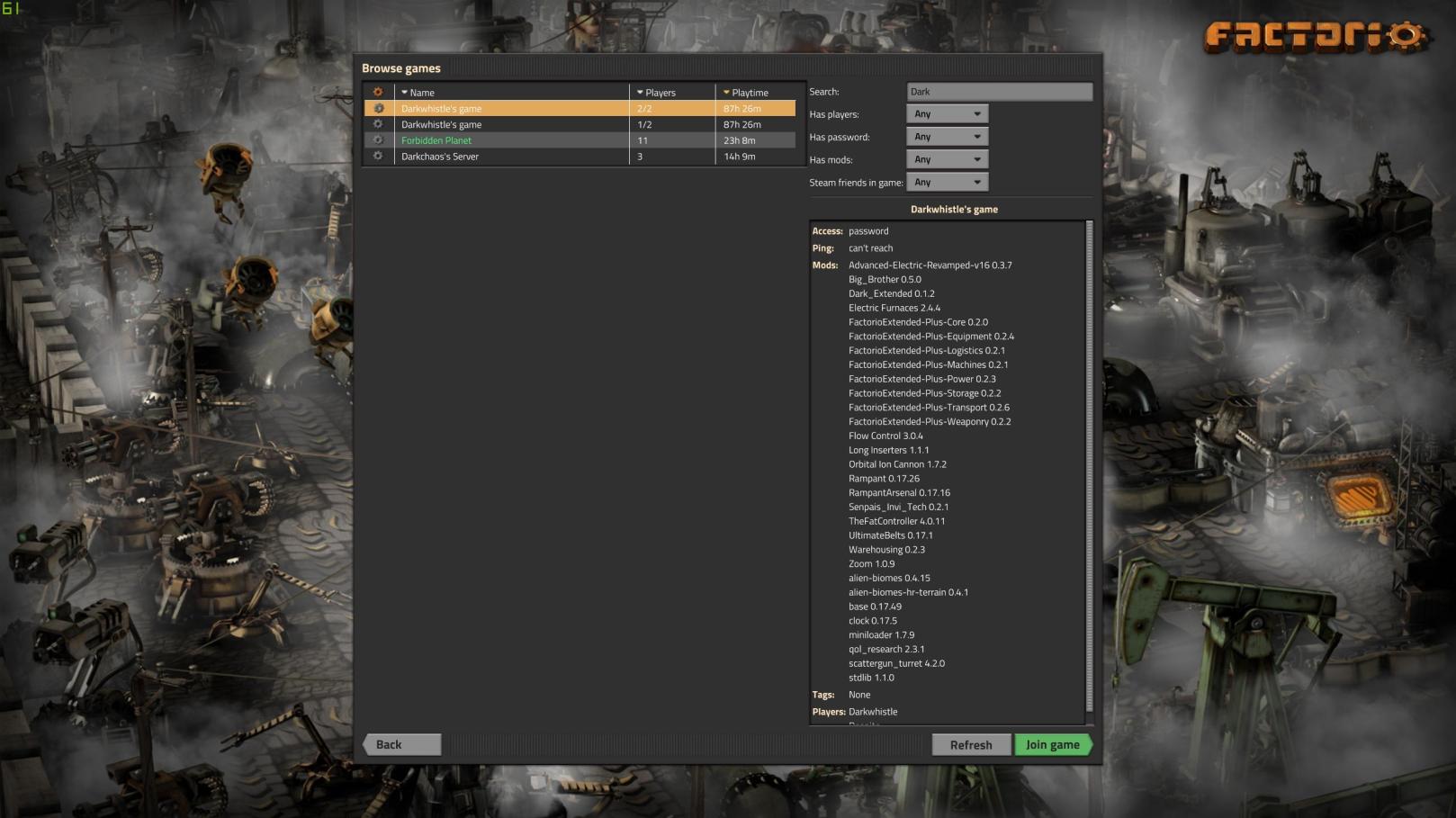Click the Senpais_Invi_Tech 0.2.1 mod entry
This screenshot has width=1456, height=818.
tap(898, 508)
